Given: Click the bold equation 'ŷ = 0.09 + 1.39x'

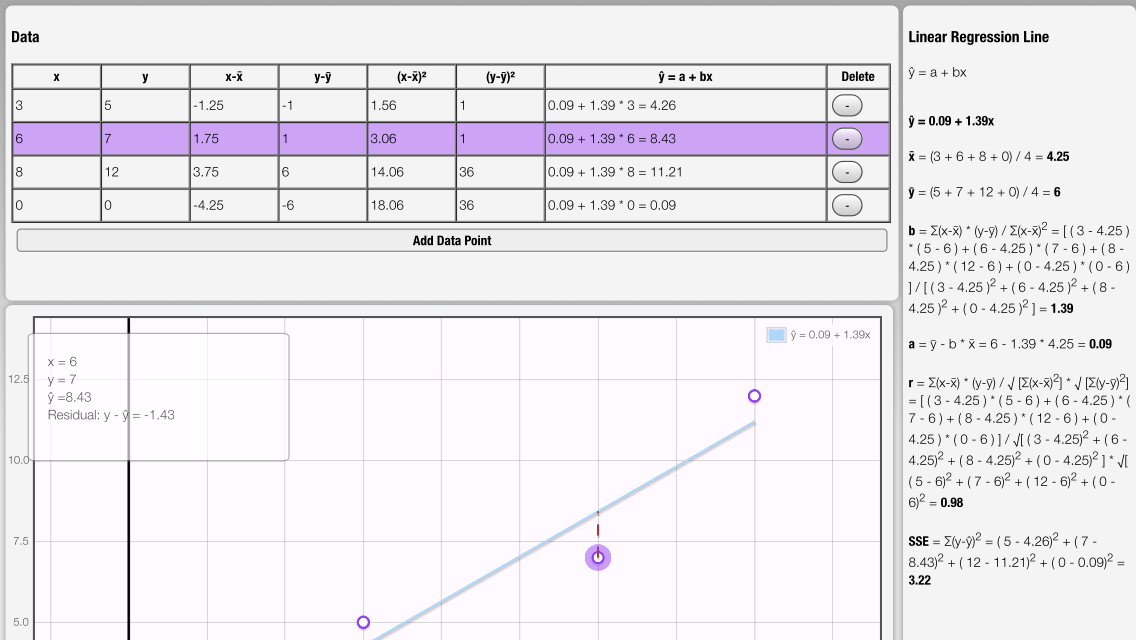Looking at the screenshot, I should pos(951,121).
